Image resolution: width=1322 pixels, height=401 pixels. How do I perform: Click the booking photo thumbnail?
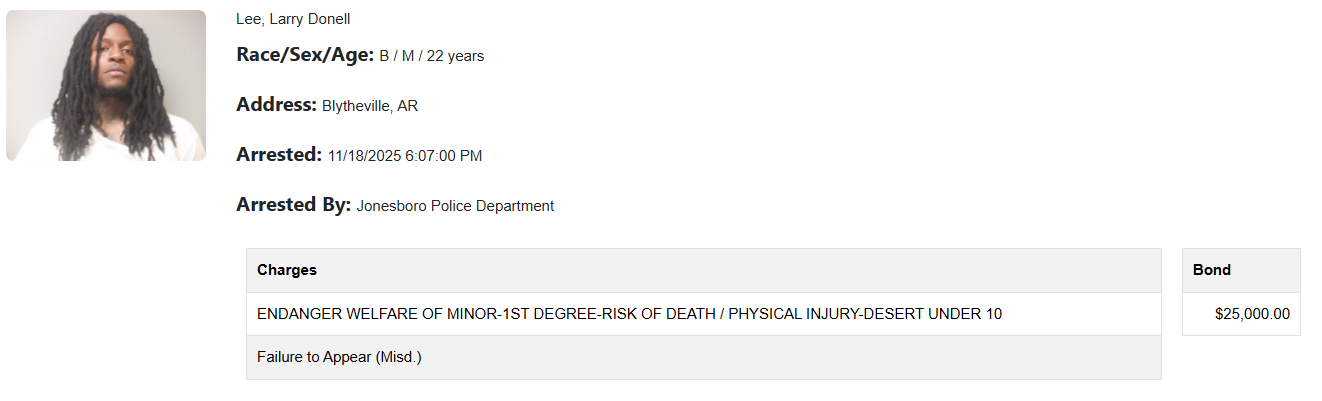point(106,86)
